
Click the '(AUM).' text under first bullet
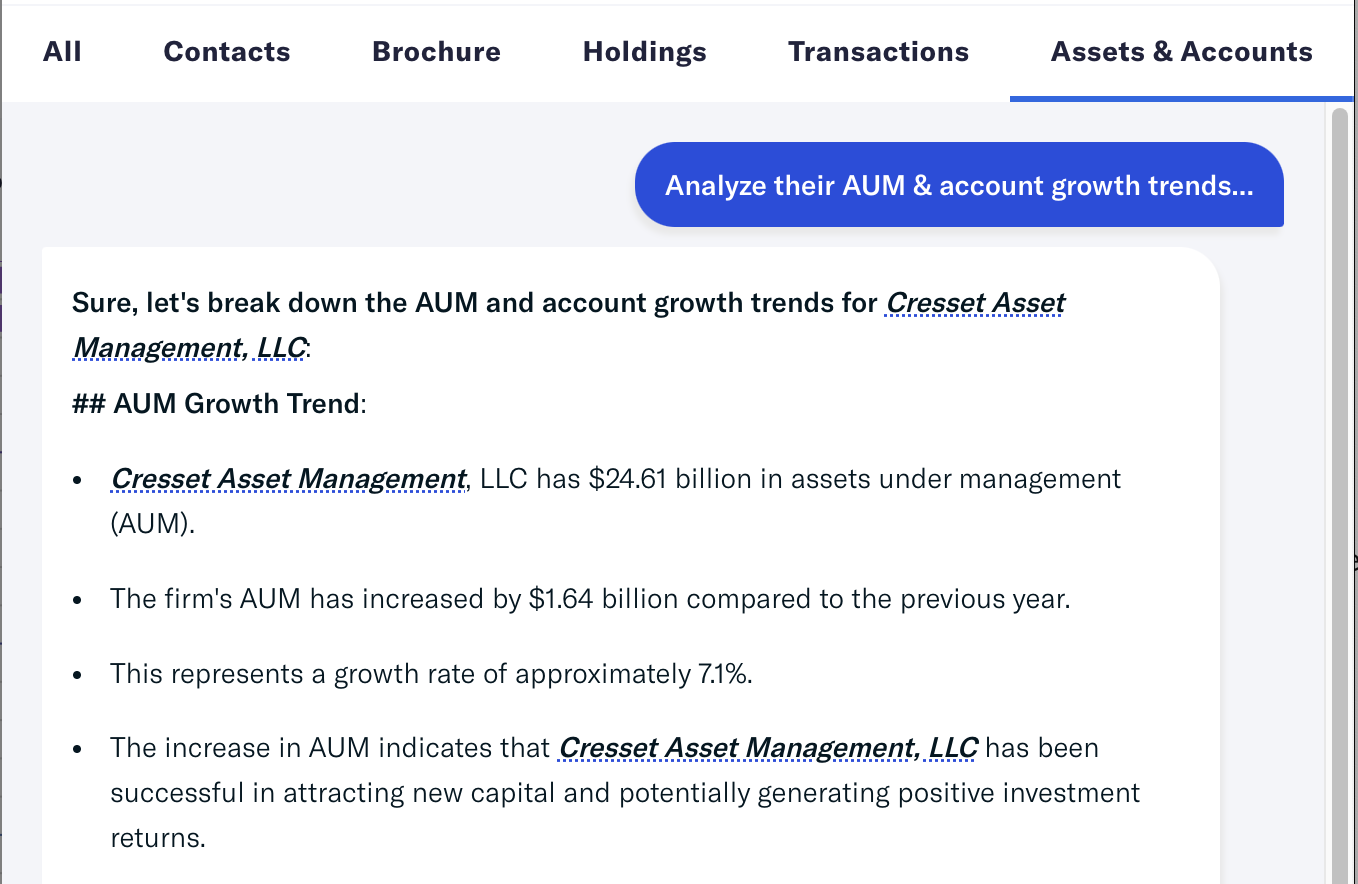(152, 524)
